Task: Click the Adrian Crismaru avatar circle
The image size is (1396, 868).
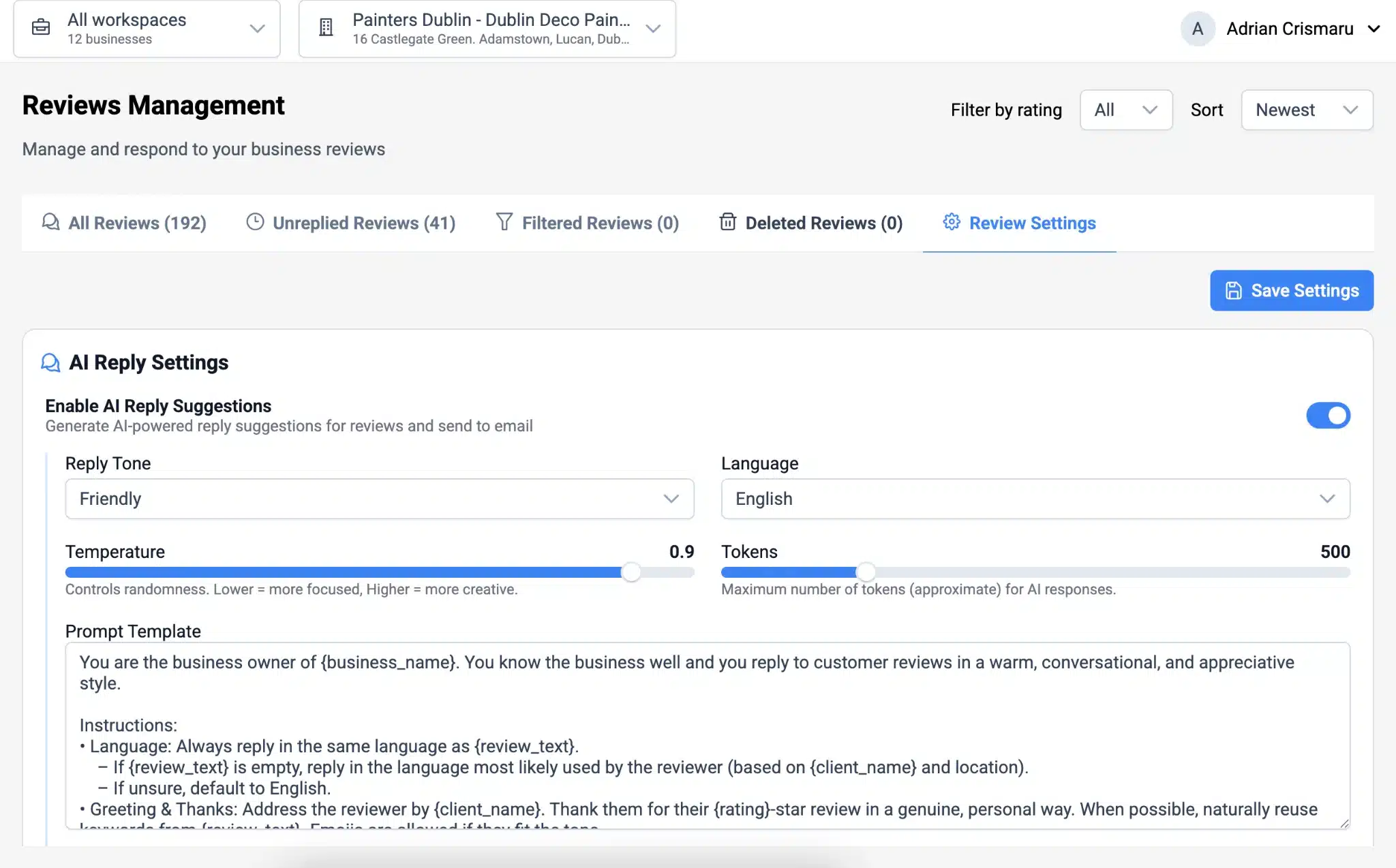Action: [x=1196, y=29]
